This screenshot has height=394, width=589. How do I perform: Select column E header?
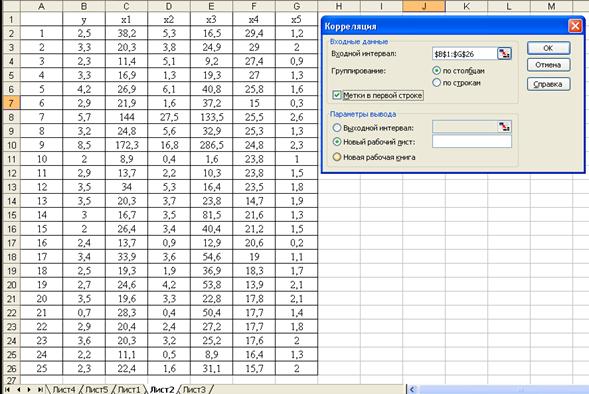[211, 6]
